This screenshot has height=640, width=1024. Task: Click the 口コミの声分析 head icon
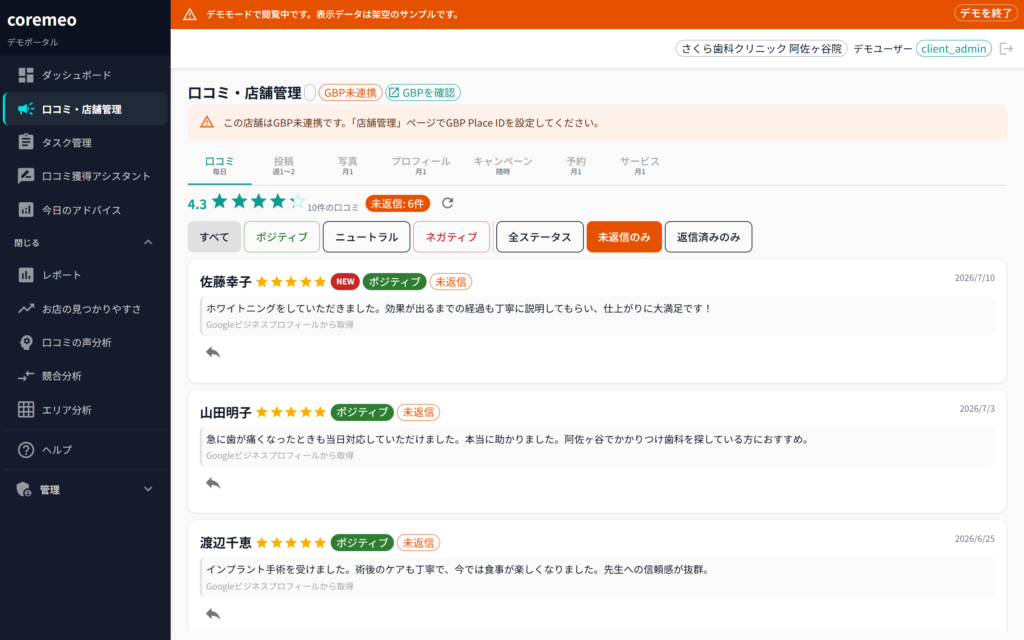coord(25,342)
